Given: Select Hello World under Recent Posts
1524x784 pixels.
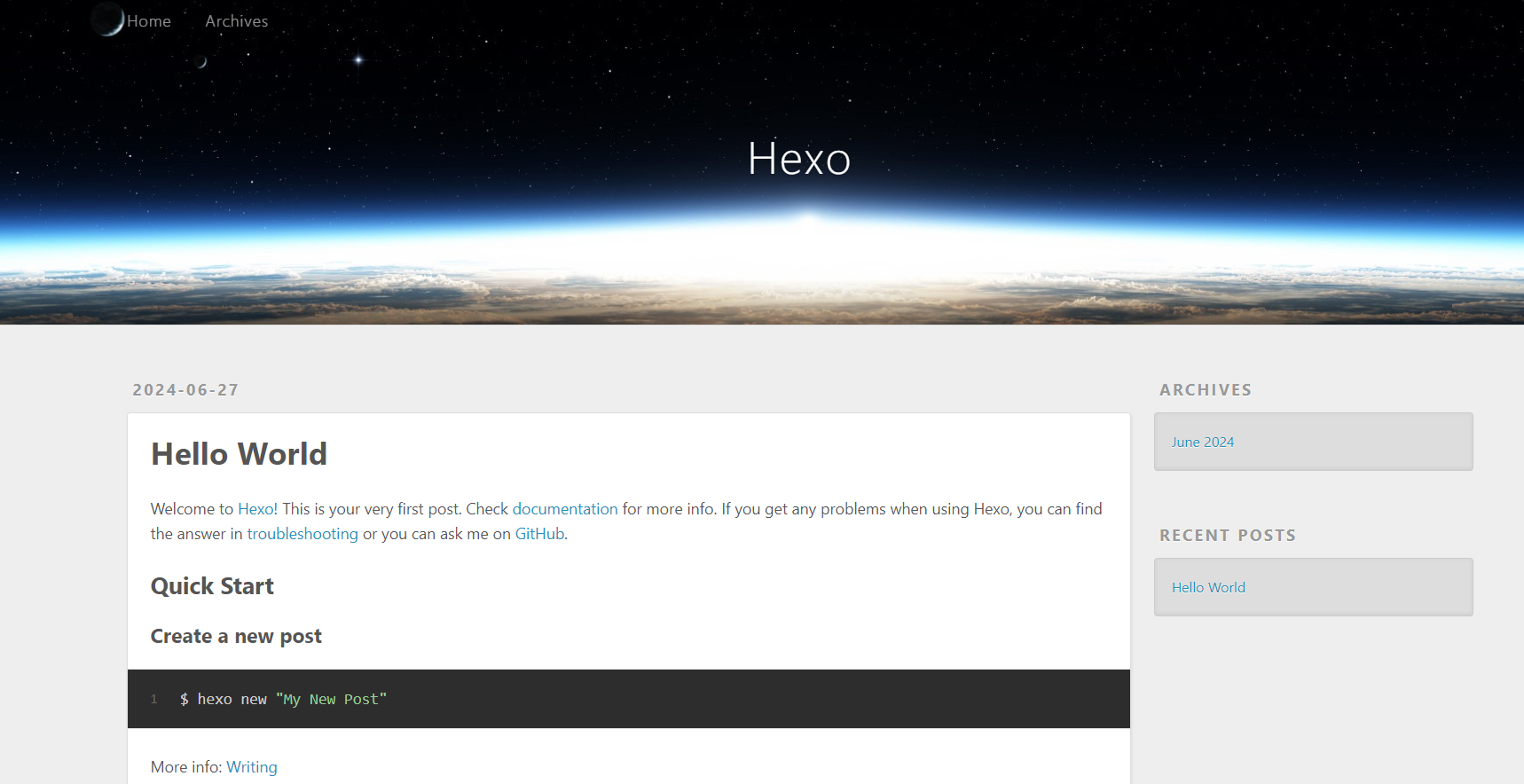Looking at the screenshot, I should [x=1208, y=588].
